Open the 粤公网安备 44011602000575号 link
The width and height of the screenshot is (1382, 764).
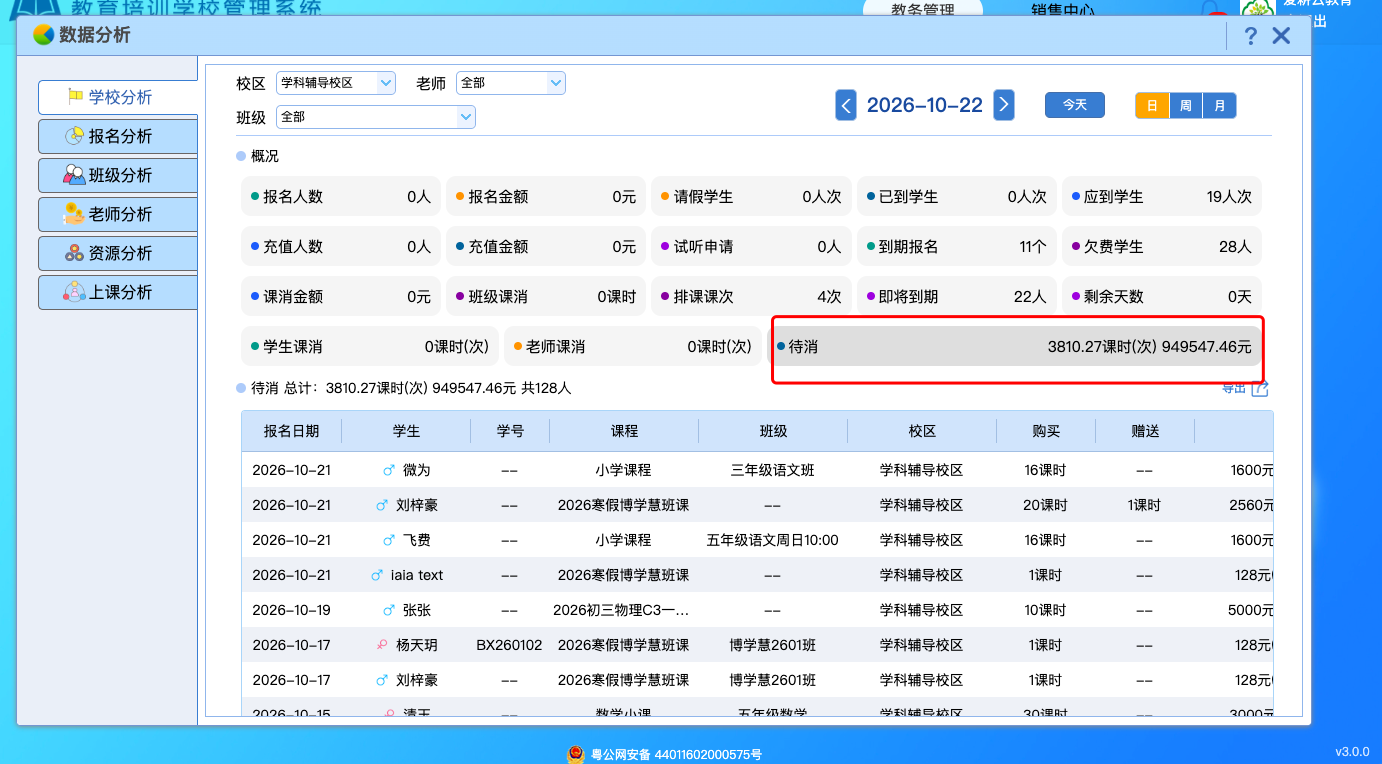click(677, 755)
